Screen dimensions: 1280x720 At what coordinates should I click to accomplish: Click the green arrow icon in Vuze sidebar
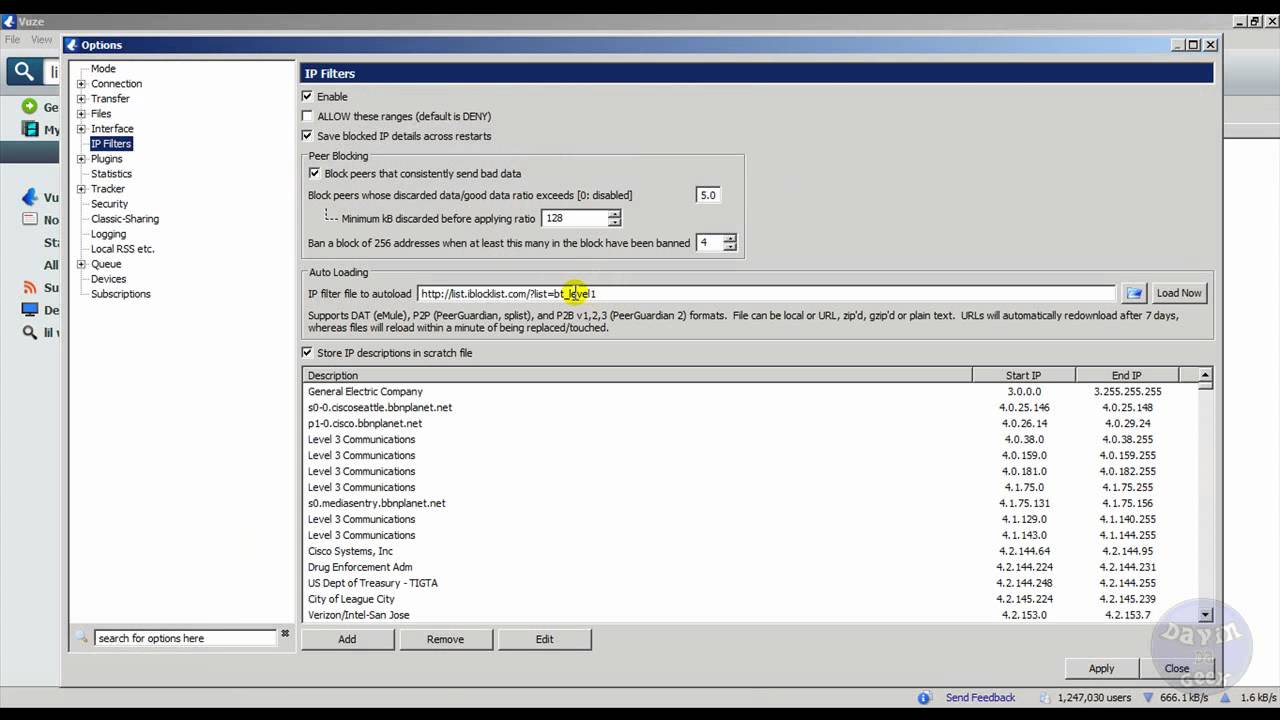pyautogui.click(x=29, y=107)
